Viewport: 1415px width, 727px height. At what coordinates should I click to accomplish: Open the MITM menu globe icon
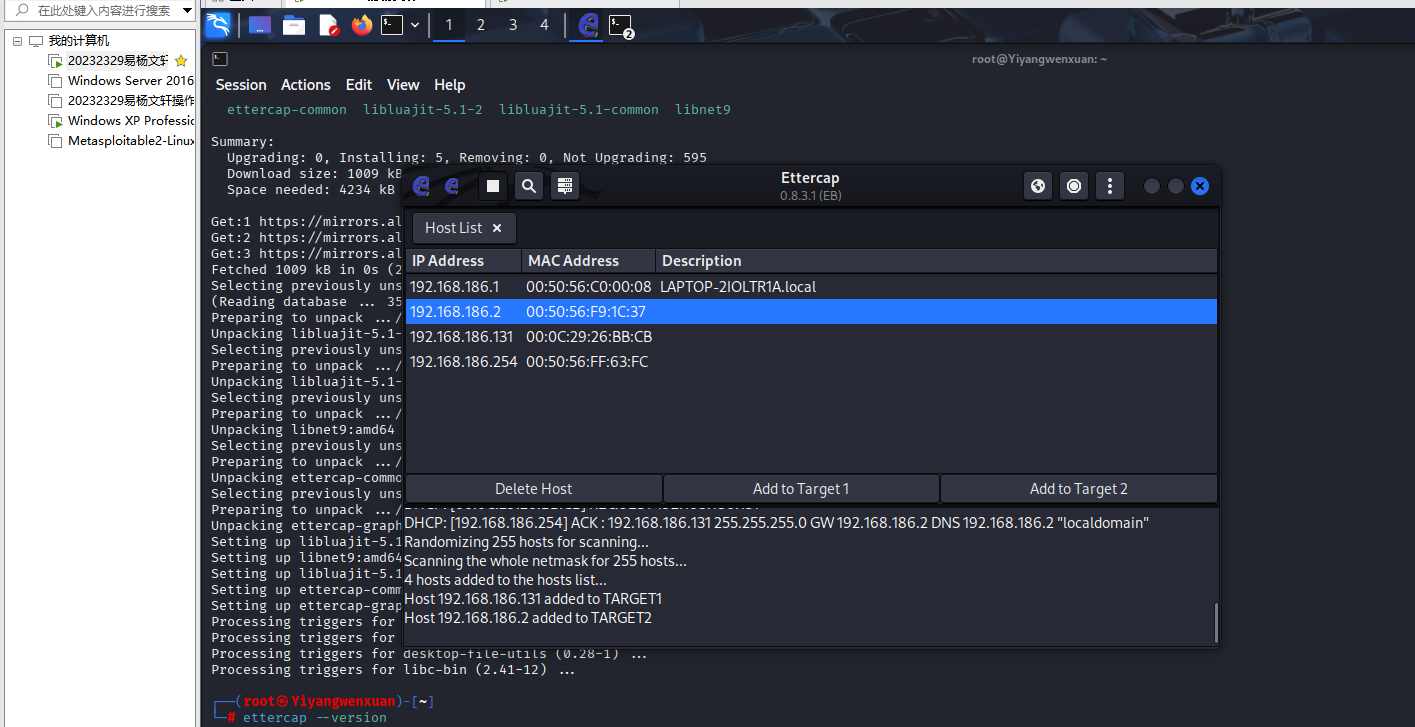coord(1038,186)
